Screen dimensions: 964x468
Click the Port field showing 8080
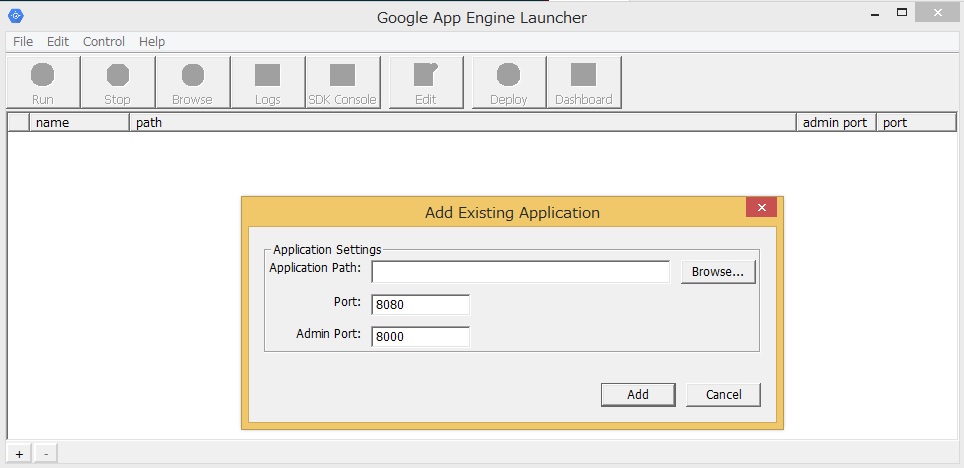point(421,304)
